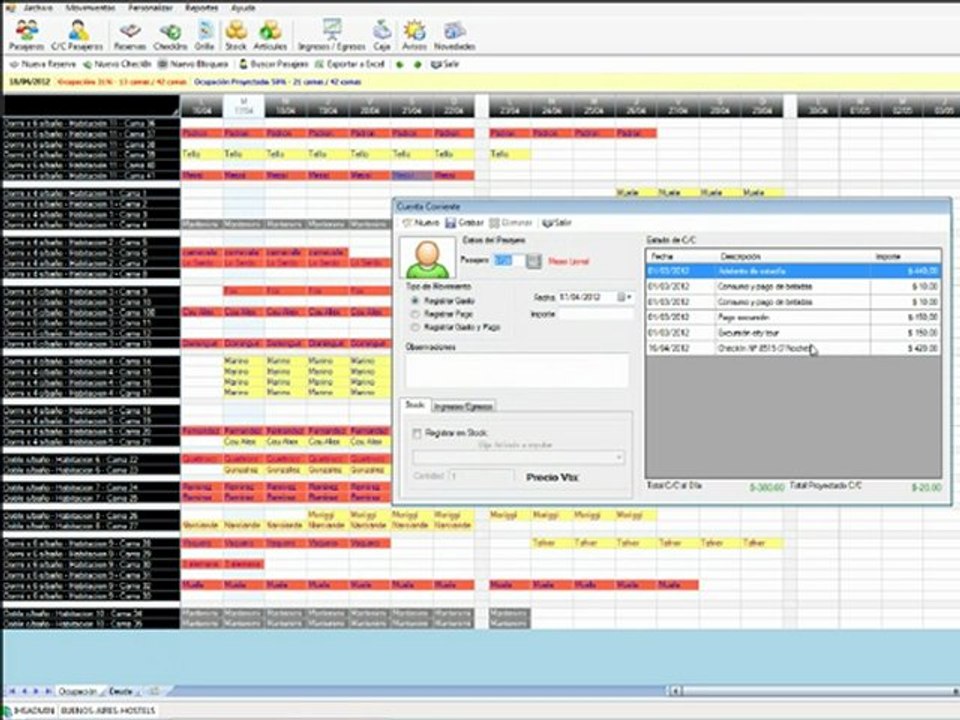Open the Reportes menu
The width and height of the screenshot is (960, 720).
201,8
